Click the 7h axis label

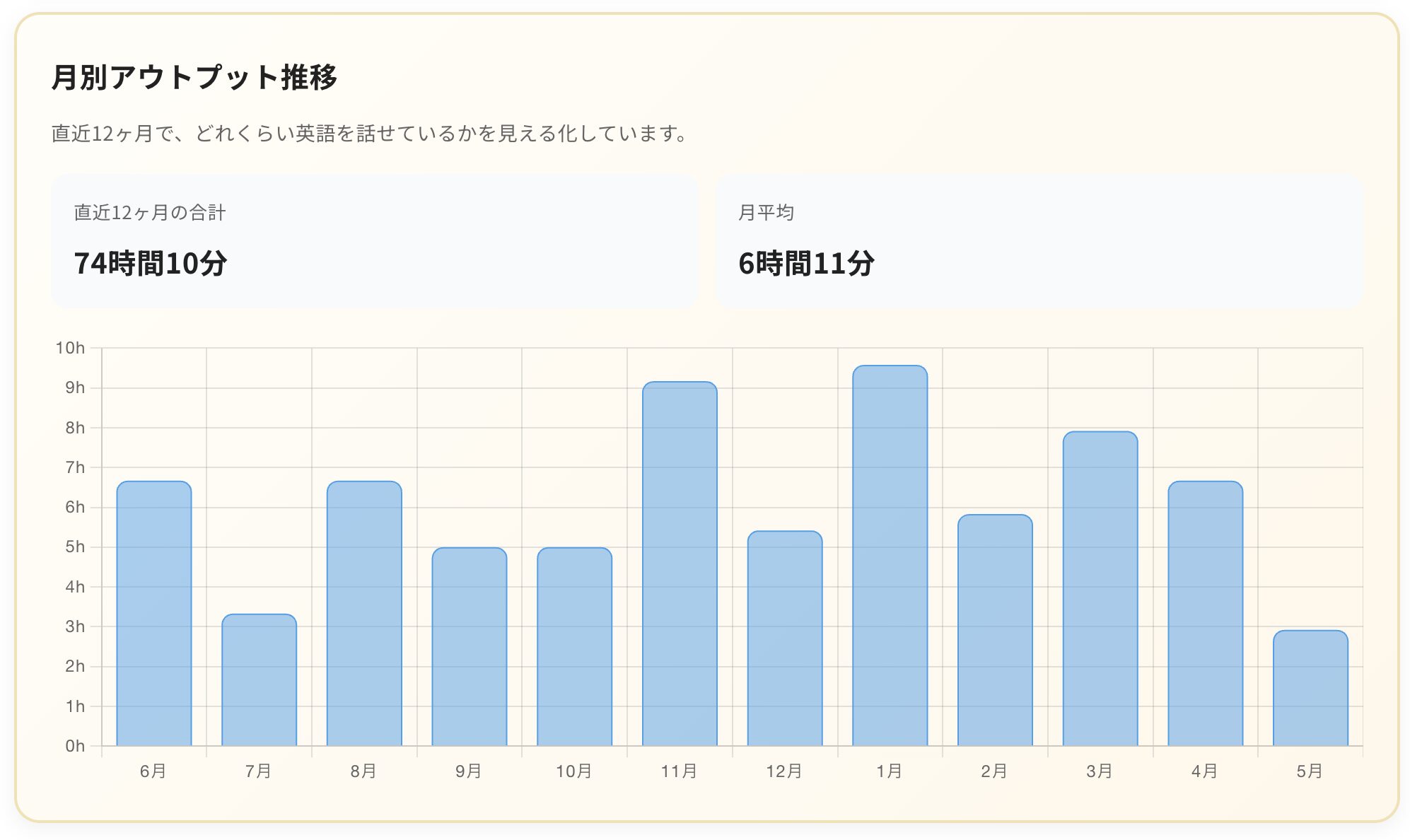[x=75, y=467]
